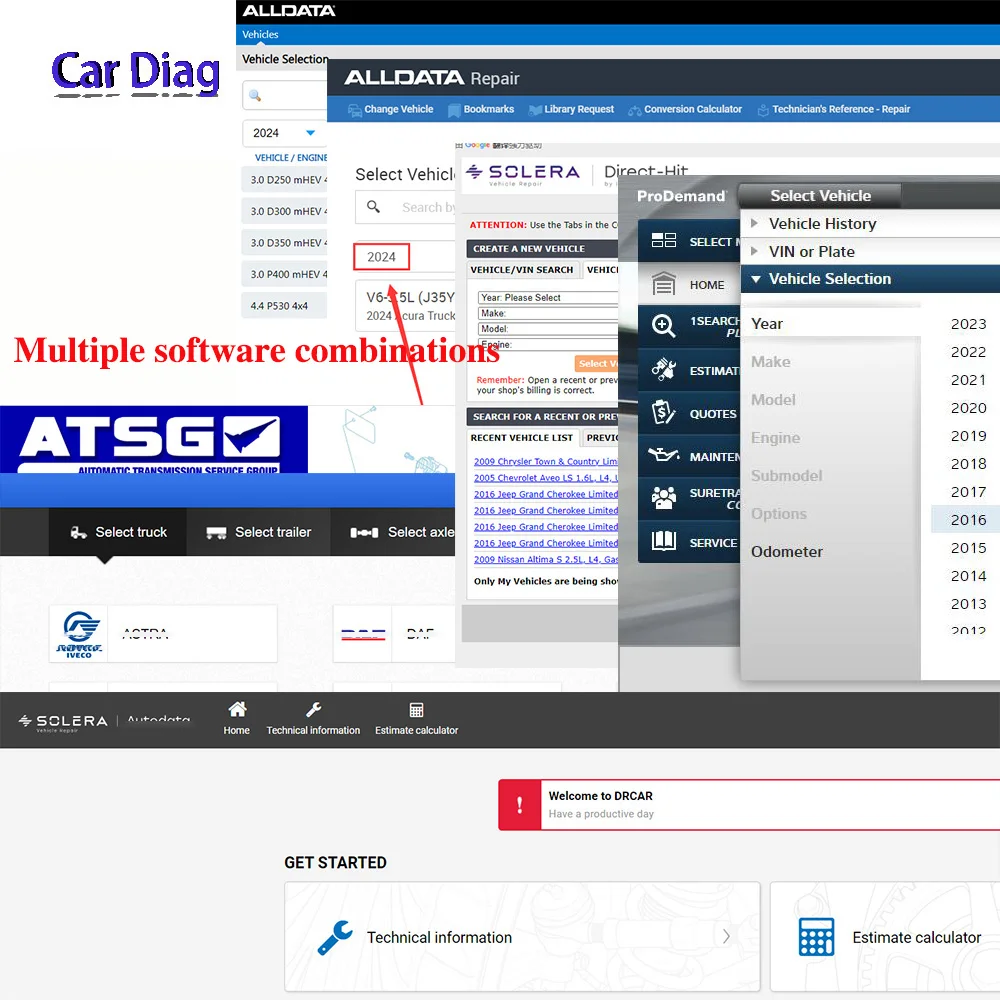Viewport: 1000px width, 1000px height.
Task: Click the Quotes dollar icon in ProDemand
Action: (664, 413)
